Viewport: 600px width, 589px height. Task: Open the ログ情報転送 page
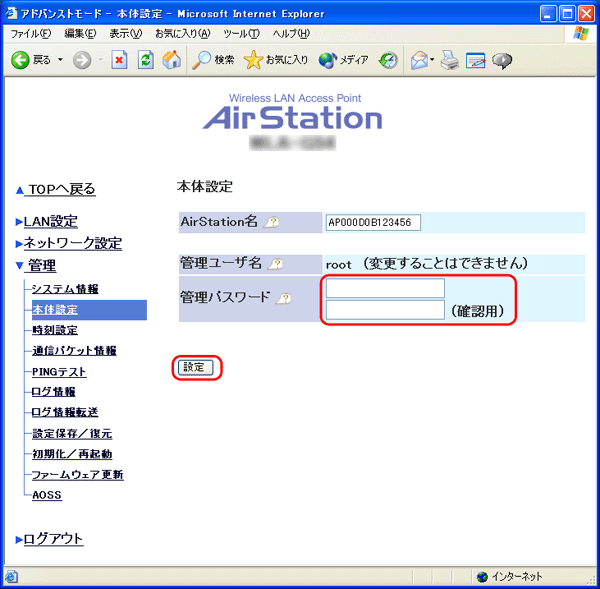tap(65, 412)
